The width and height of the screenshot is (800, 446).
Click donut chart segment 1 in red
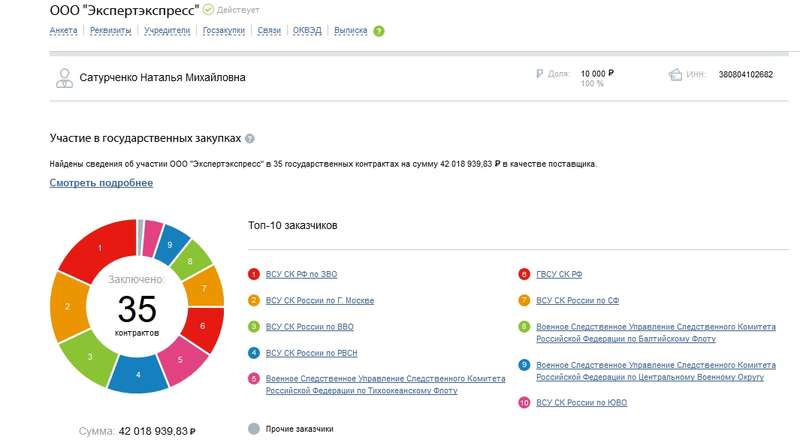pyautogui.click(x=100, y=248)
